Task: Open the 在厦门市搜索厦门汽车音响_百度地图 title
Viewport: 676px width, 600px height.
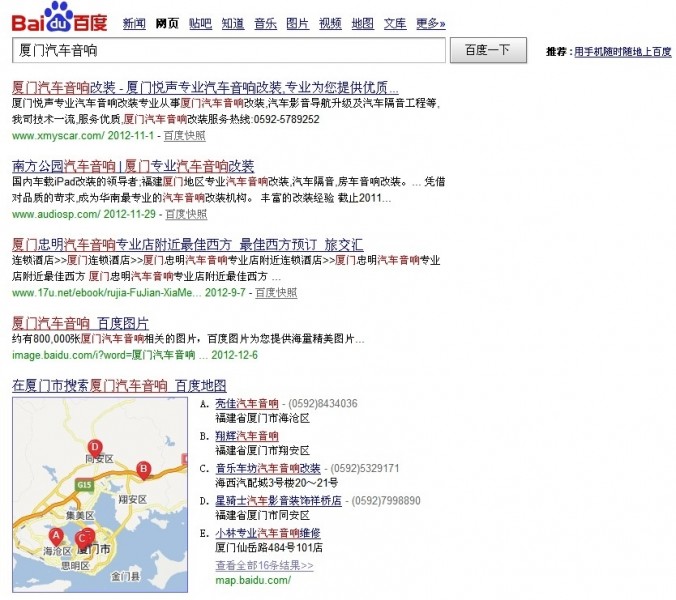Action: [119, 385]
